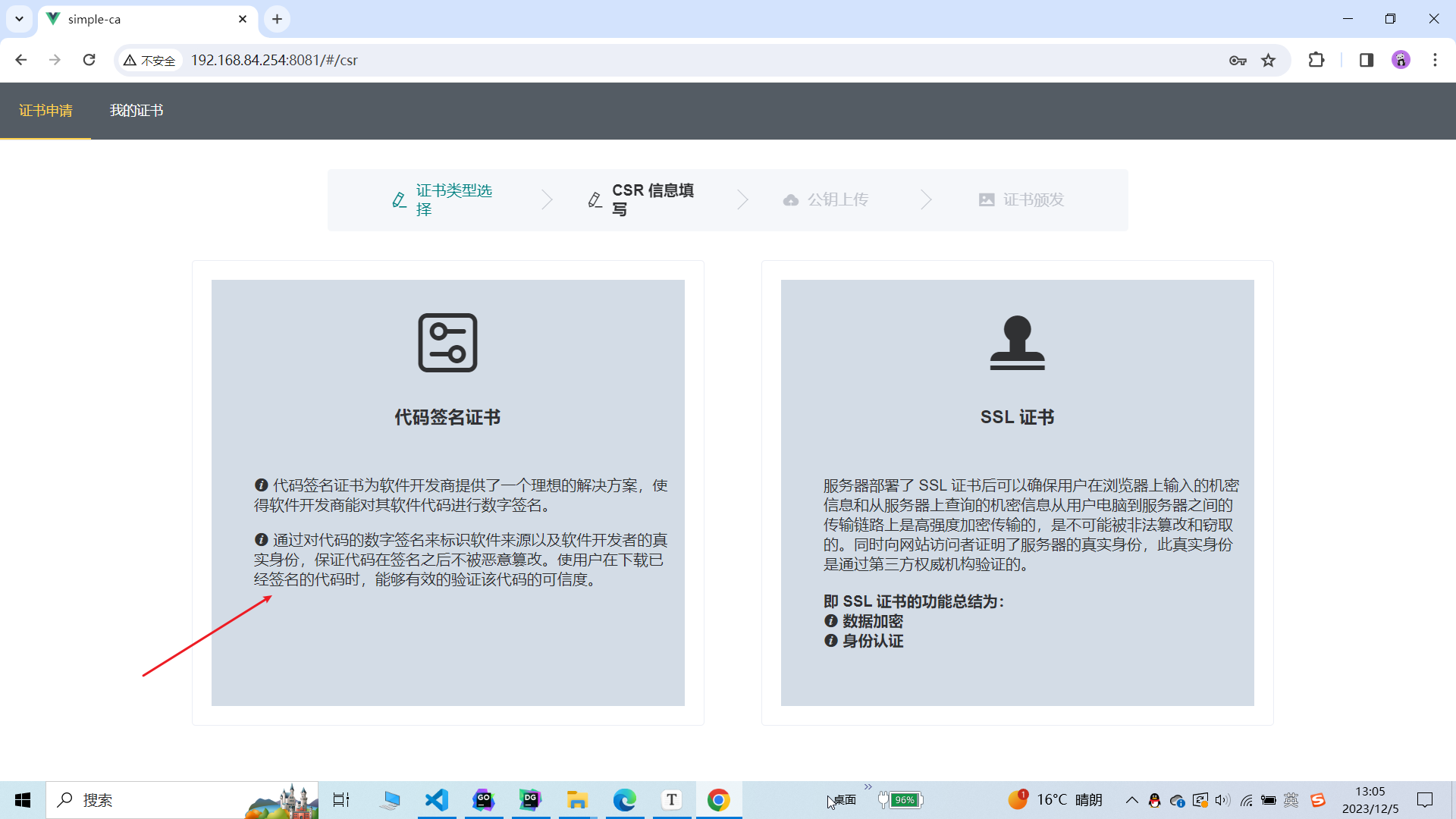Open DataGrip from the taskbar
This screenshot has height=819, width=1456.
[531, 800]
